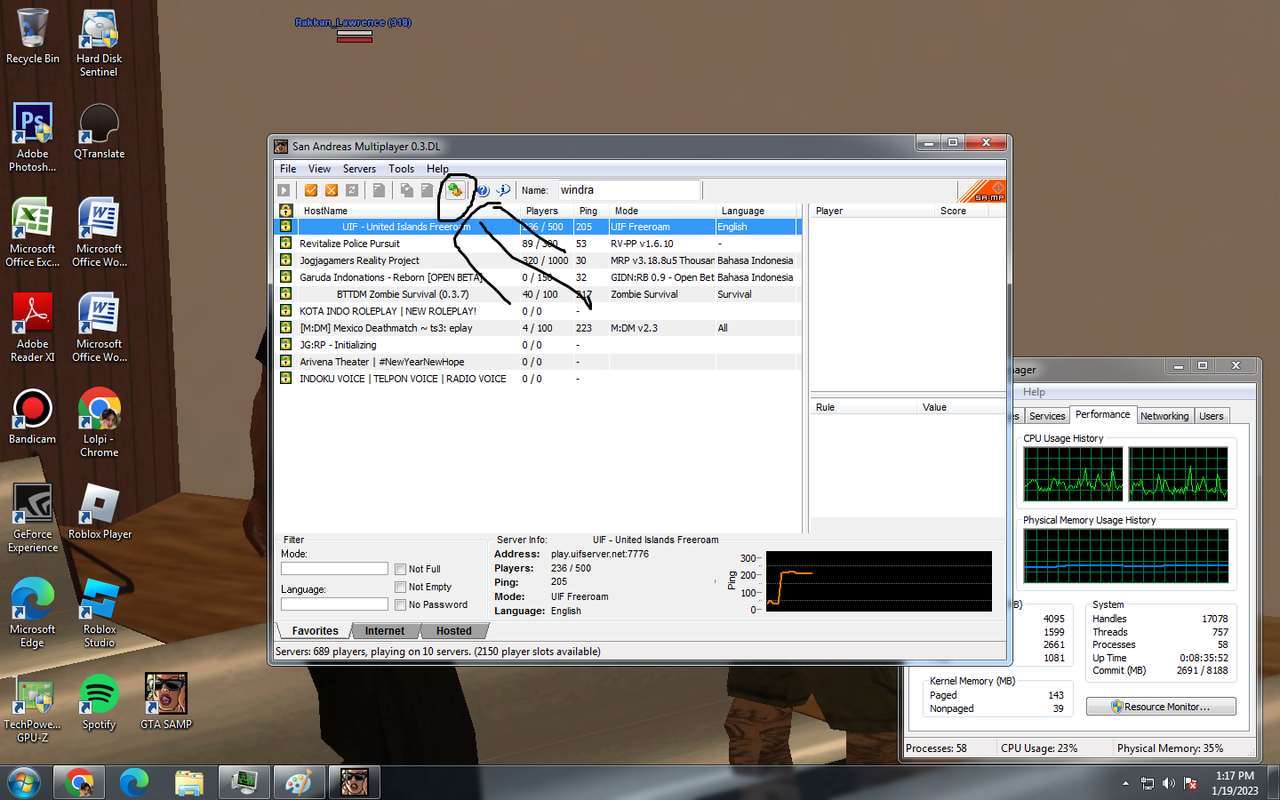Click the Resource Monitor button
Viewport: 1280px width, 800px height.
[1161, 706]
